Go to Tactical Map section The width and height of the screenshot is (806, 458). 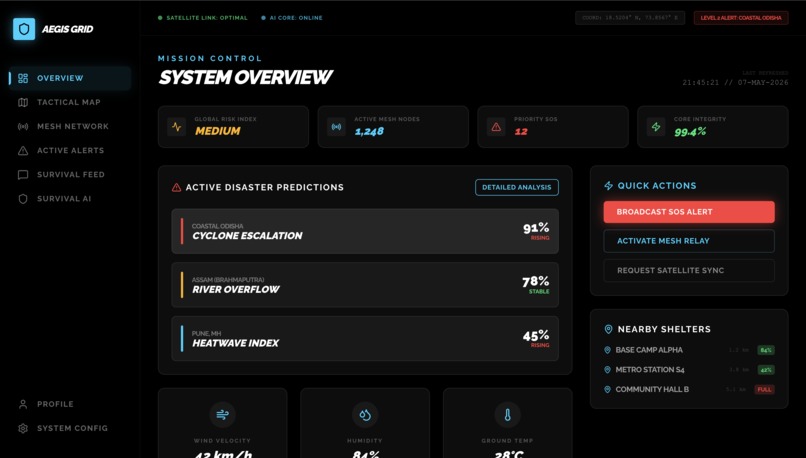coord(70,102)
